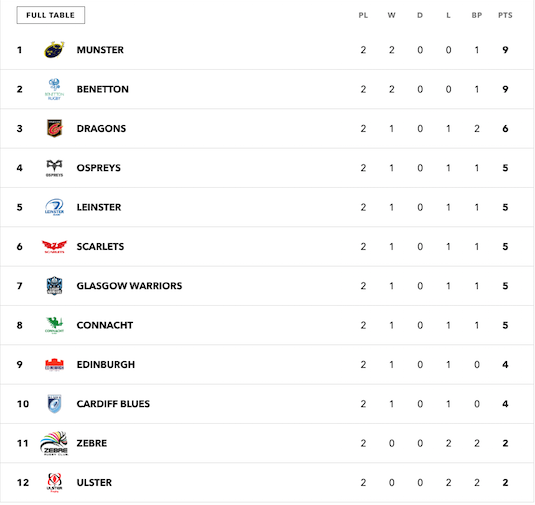The width and height of the screenshot is (535, 505).
Task: Select the Glasgow Warriors badge
Action: point(54,286)
